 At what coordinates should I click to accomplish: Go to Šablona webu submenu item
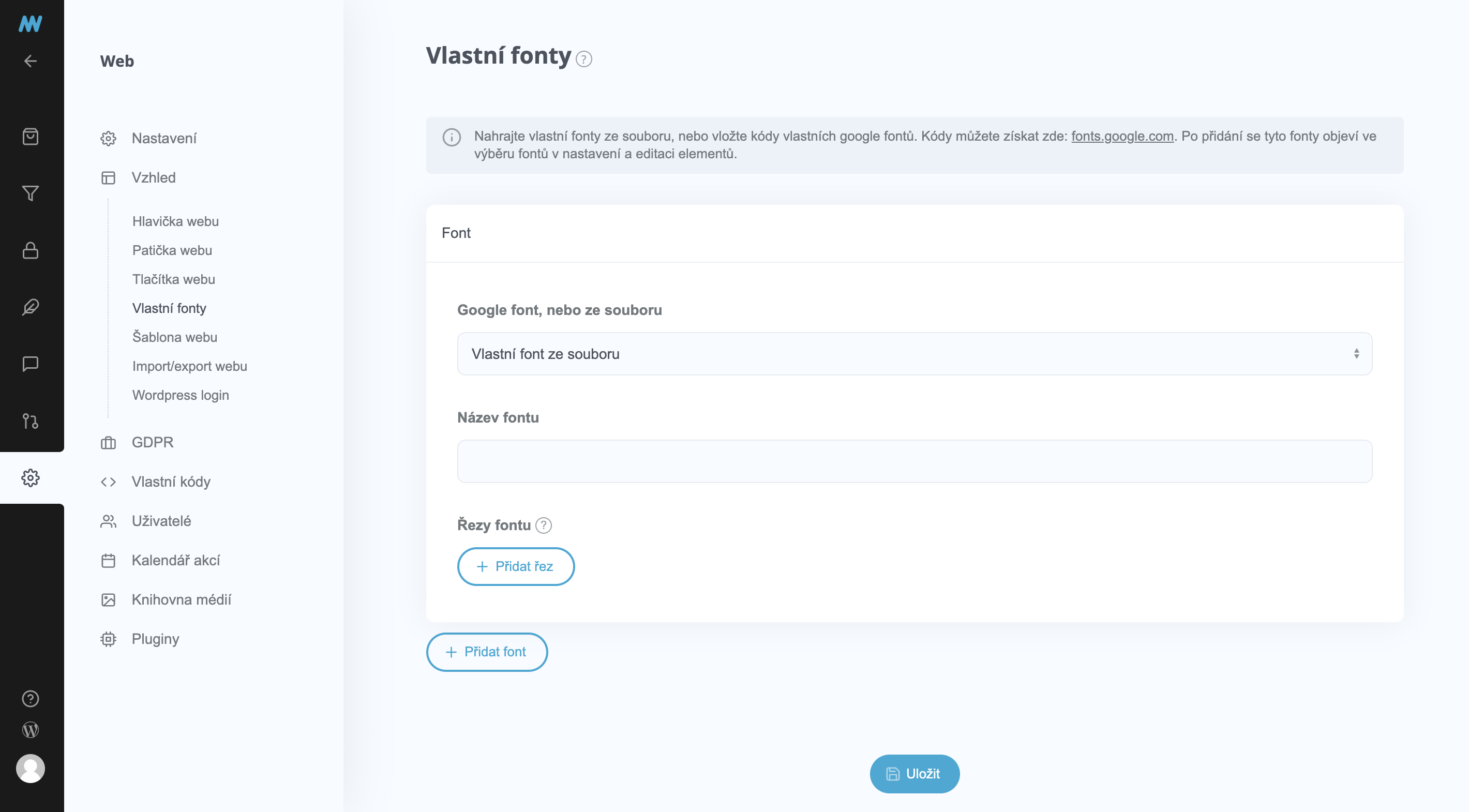174,337
